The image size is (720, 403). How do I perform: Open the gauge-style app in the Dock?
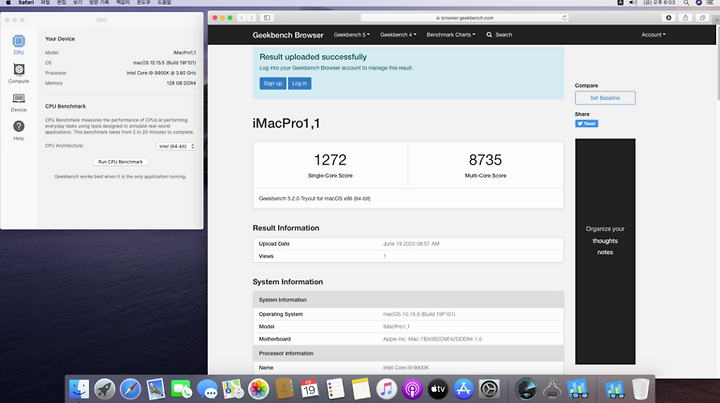526,389
